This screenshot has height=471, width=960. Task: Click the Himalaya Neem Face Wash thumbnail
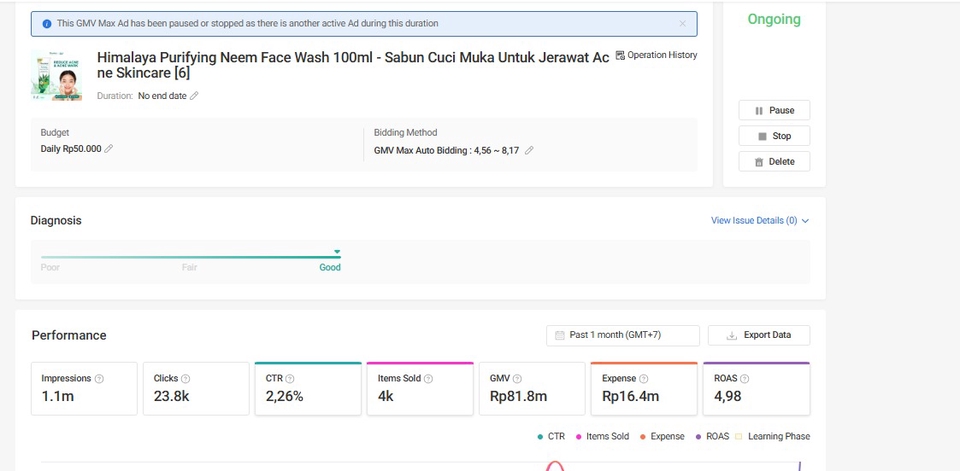pyautogui.click(x=56, y=76)
